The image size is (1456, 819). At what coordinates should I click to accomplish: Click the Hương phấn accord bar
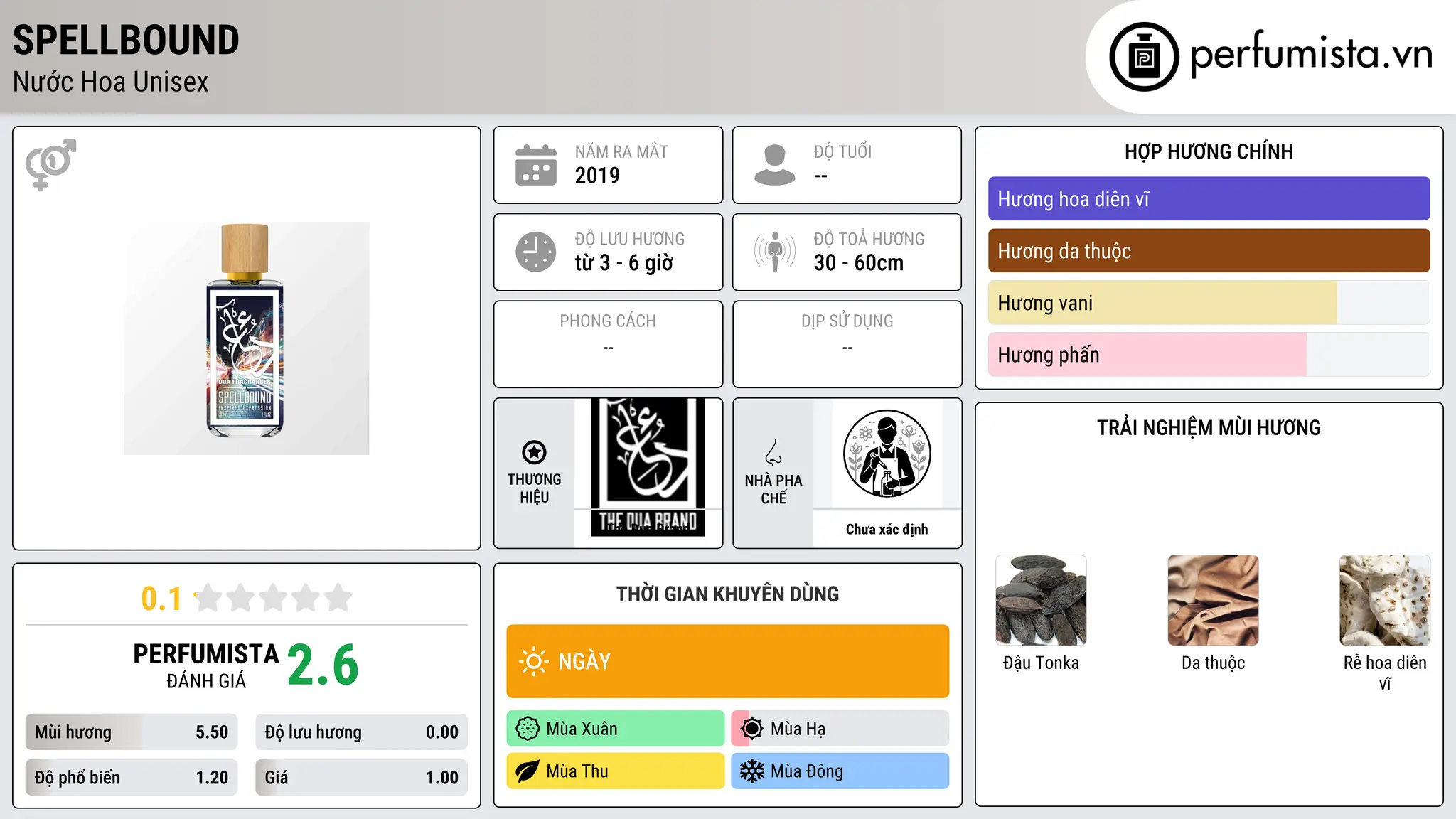point(1209,355)
